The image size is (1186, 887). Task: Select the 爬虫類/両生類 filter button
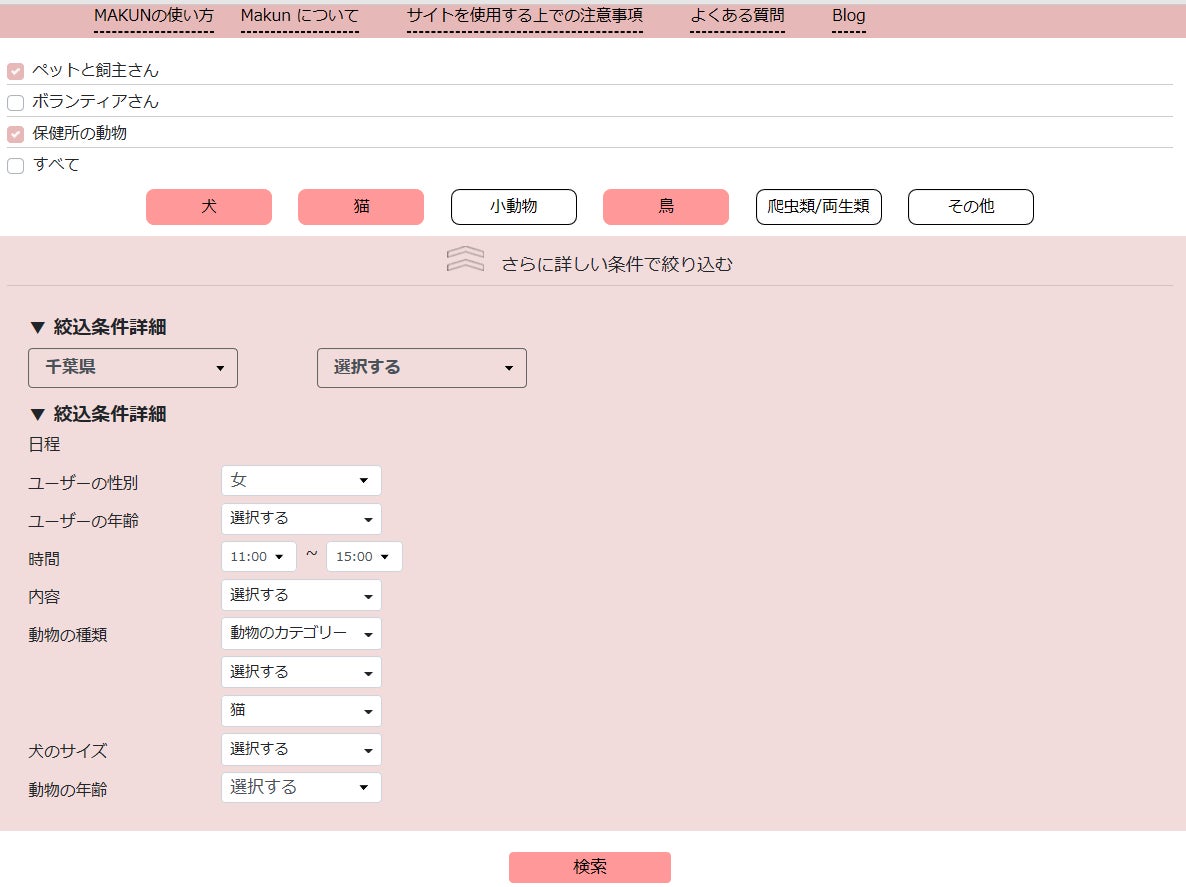pyautogui.click(x=818, y=207)
